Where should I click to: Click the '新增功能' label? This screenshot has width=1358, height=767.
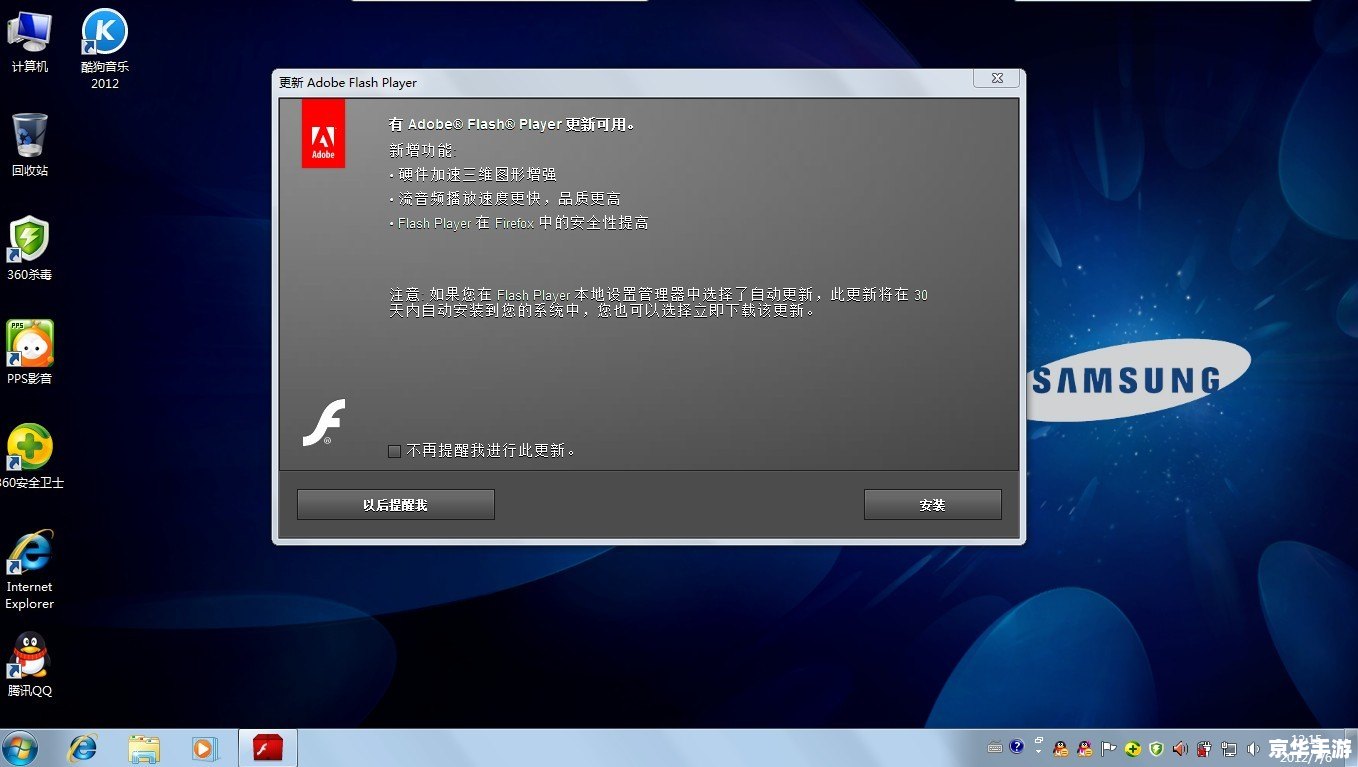[x=422, y=150]
